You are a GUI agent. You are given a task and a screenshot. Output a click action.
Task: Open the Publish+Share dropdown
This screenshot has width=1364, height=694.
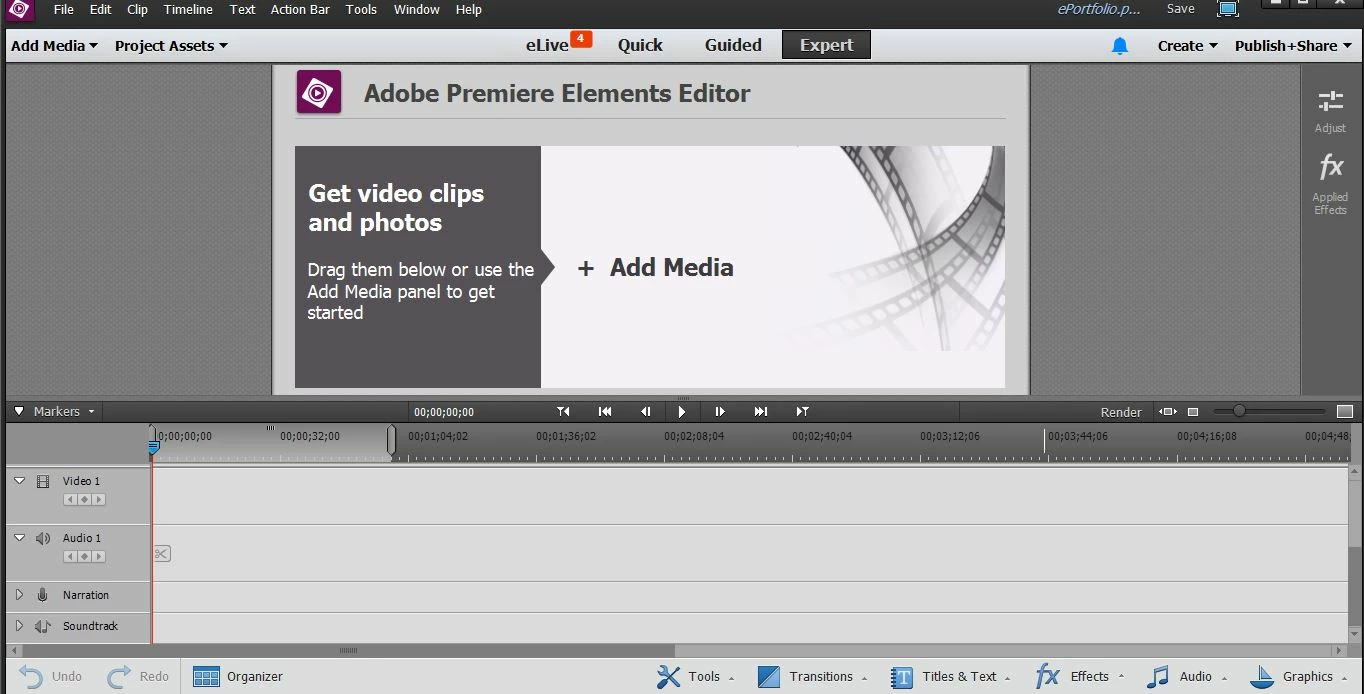click(x=1292, y=46)
